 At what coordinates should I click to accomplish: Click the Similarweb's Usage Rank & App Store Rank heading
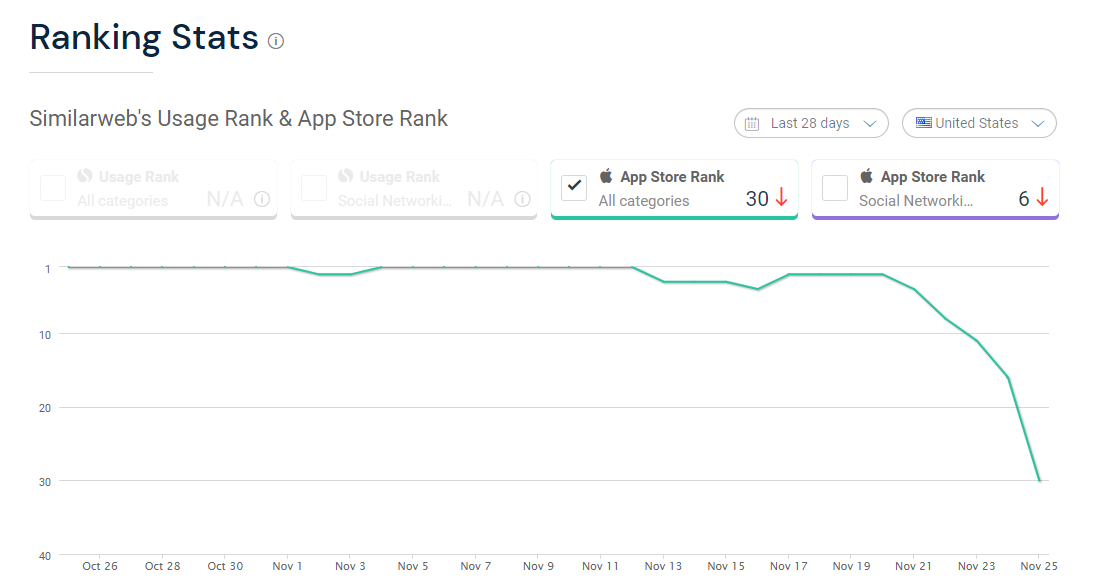coord(238,119)
